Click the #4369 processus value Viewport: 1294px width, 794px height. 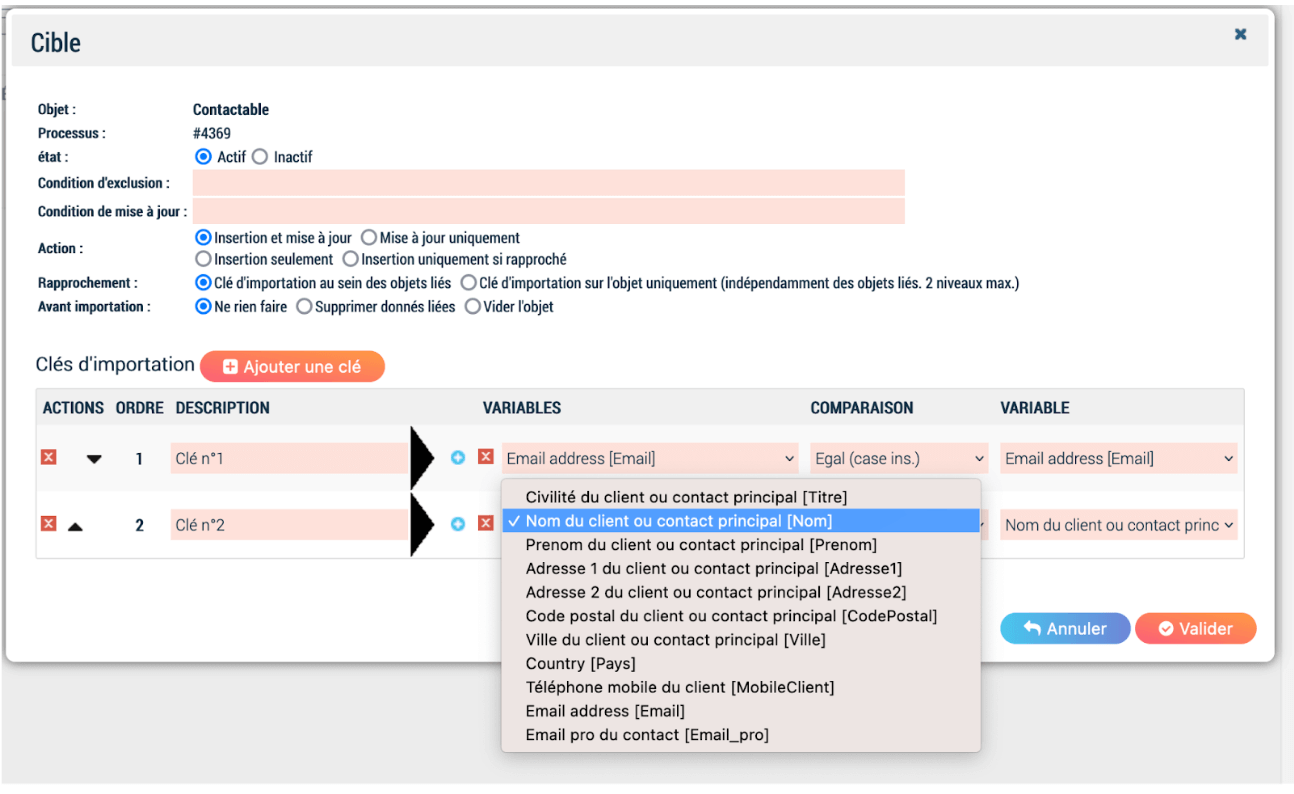[212, 133]
